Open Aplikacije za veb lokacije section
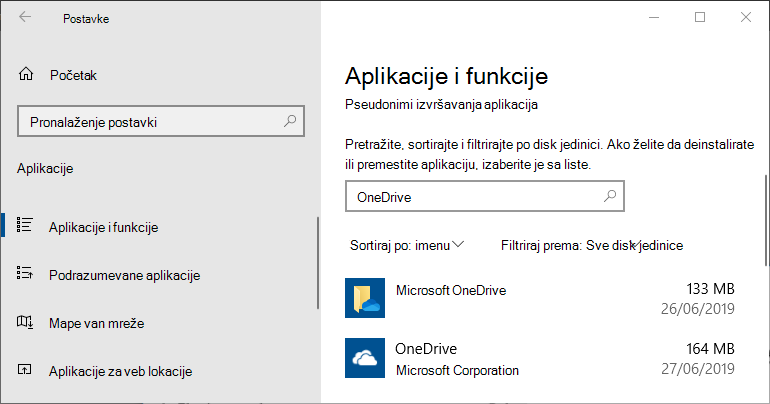 pyautogui.click(x=120, y=371)
